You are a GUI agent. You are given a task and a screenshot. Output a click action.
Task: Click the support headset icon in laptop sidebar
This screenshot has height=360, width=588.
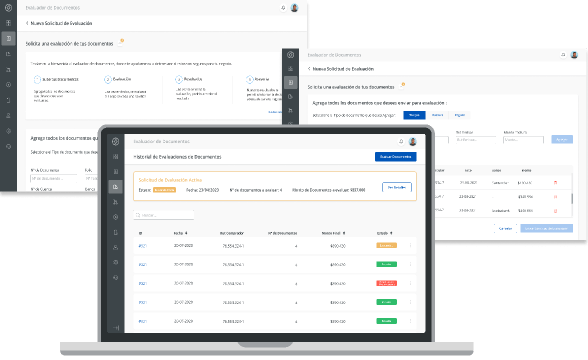point(116,278)
